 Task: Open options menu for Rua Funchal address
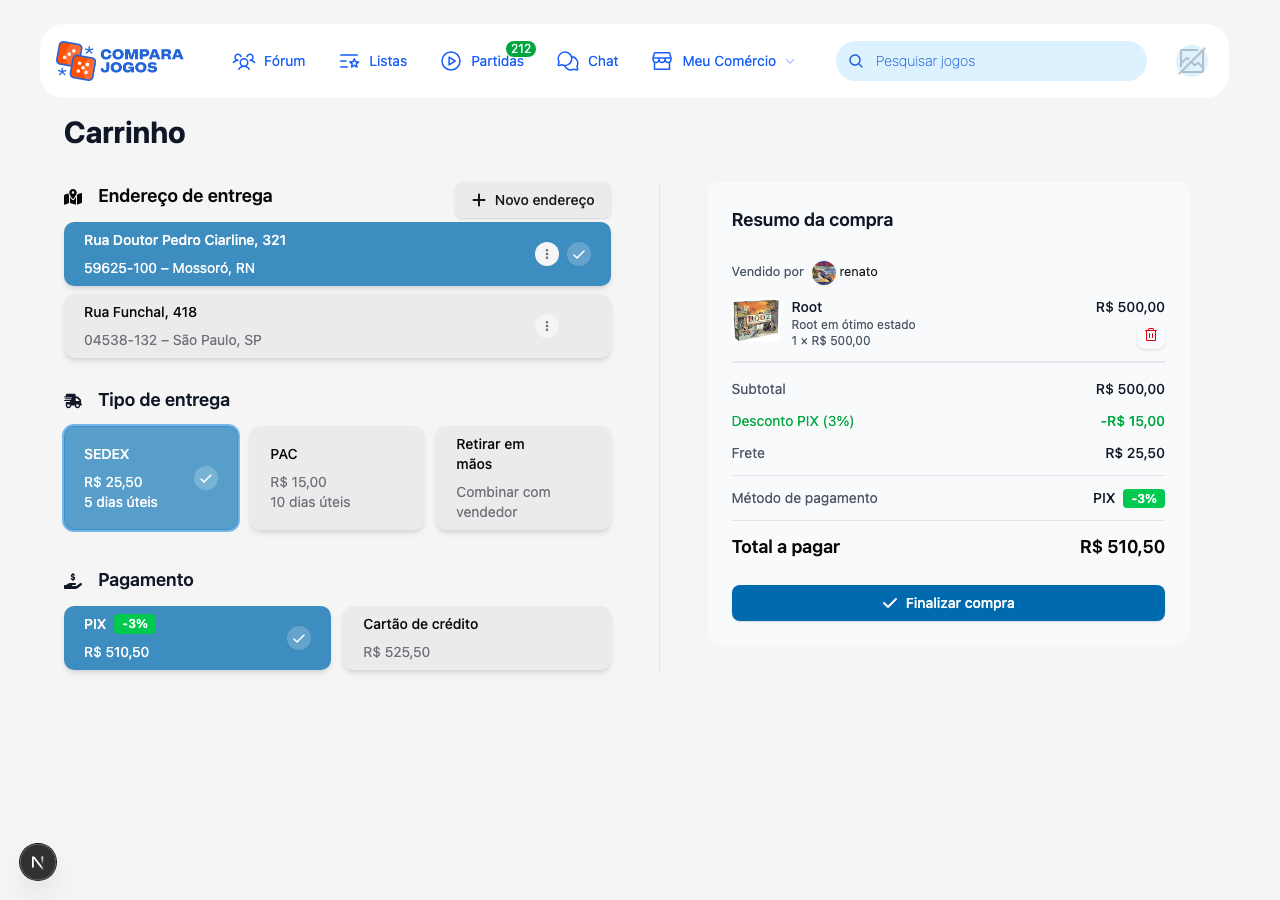[546, 326]
